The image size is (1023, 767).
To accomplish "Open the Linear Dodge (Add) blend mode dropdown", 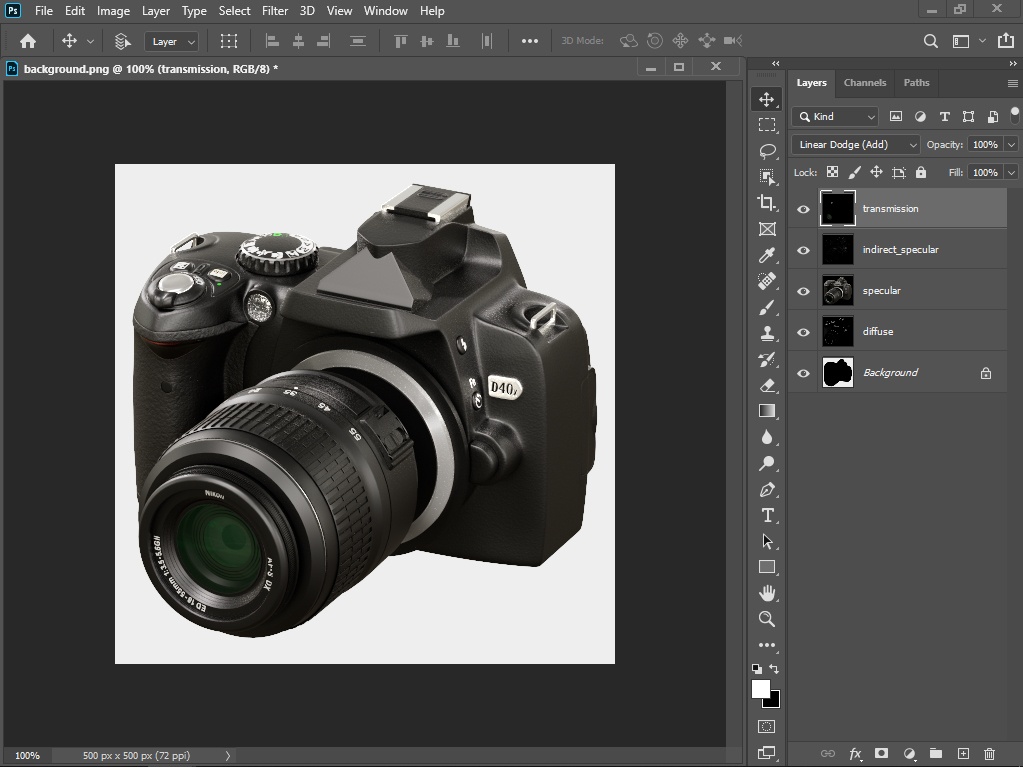I will (855, 145).
